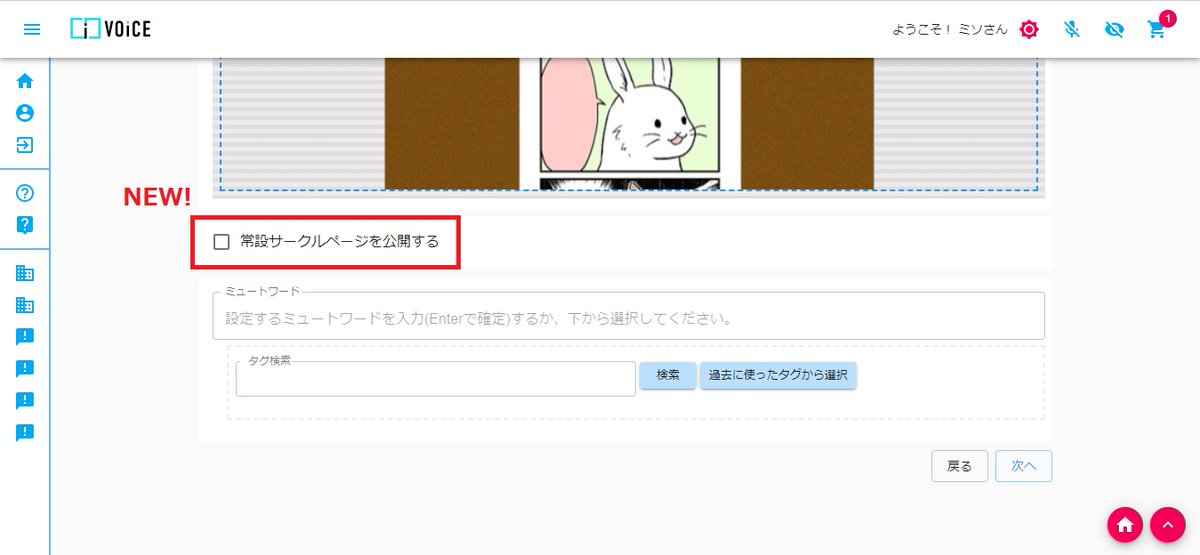Open the filled question bubble icon
This screenshot has width=1200, height=555.
click(25, 225)
